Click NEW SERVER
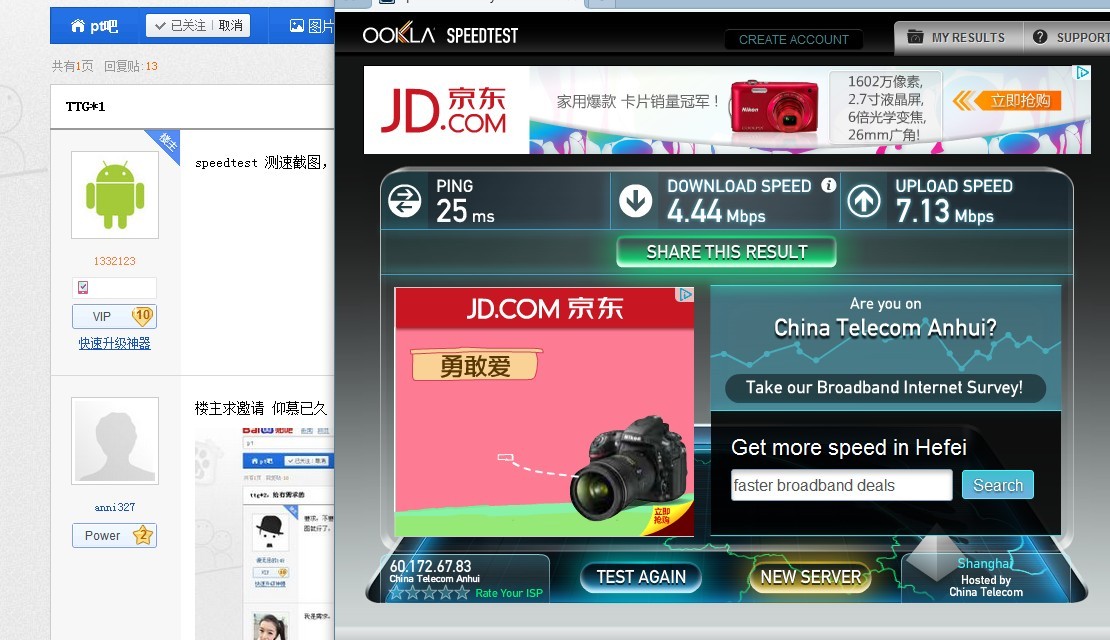The width and height of the screenshot is (1110, 640). tap(811, 577)
